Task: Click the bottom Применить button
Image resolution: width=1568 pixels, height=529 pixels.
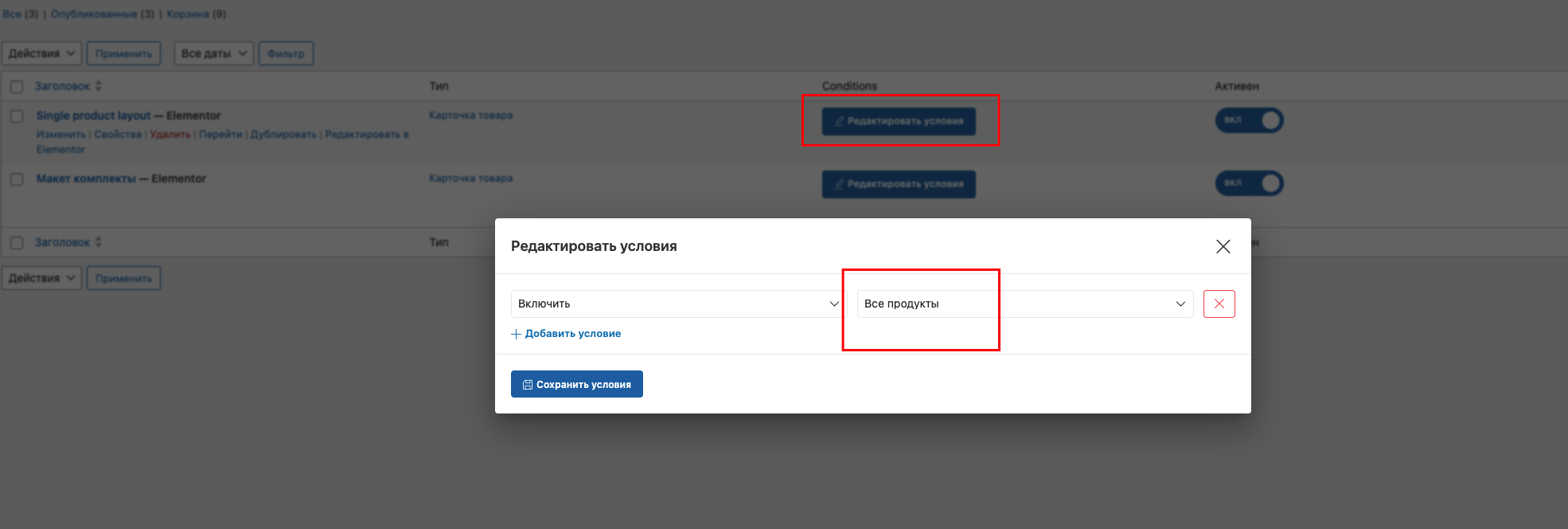Action: [x=123, y=278]
